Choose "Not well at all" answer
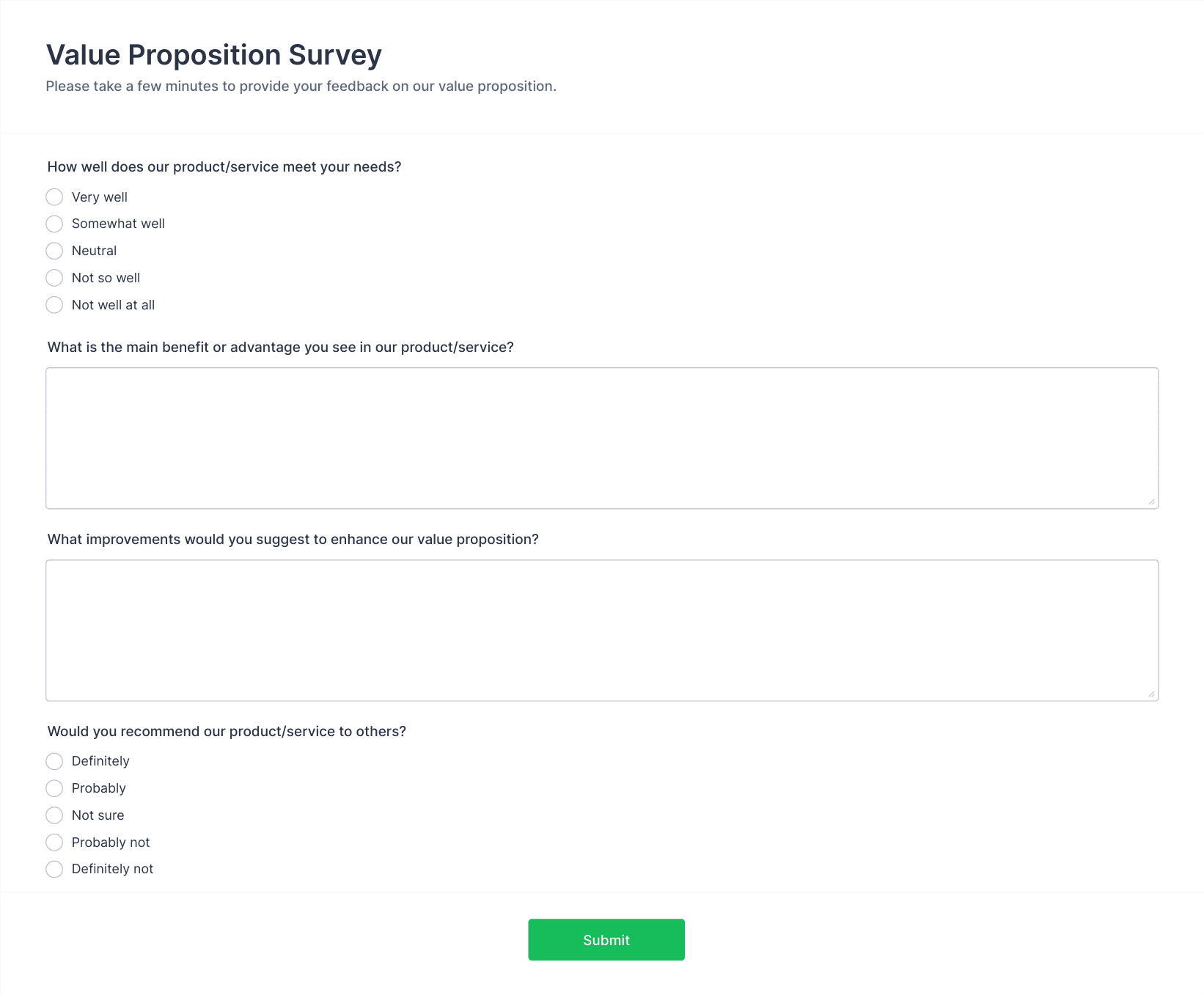The image size is (1204, 995). pos(54,305)
